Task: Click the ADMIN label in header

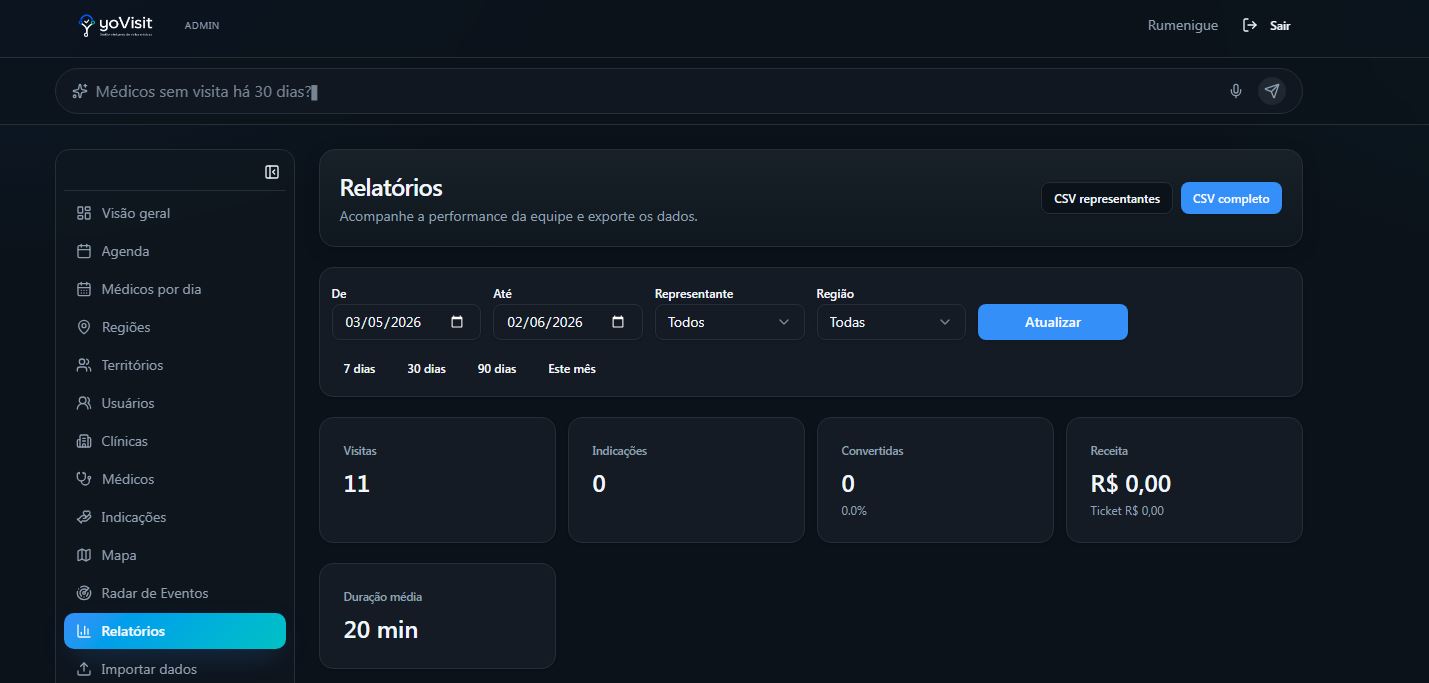Action: [202, 25]
